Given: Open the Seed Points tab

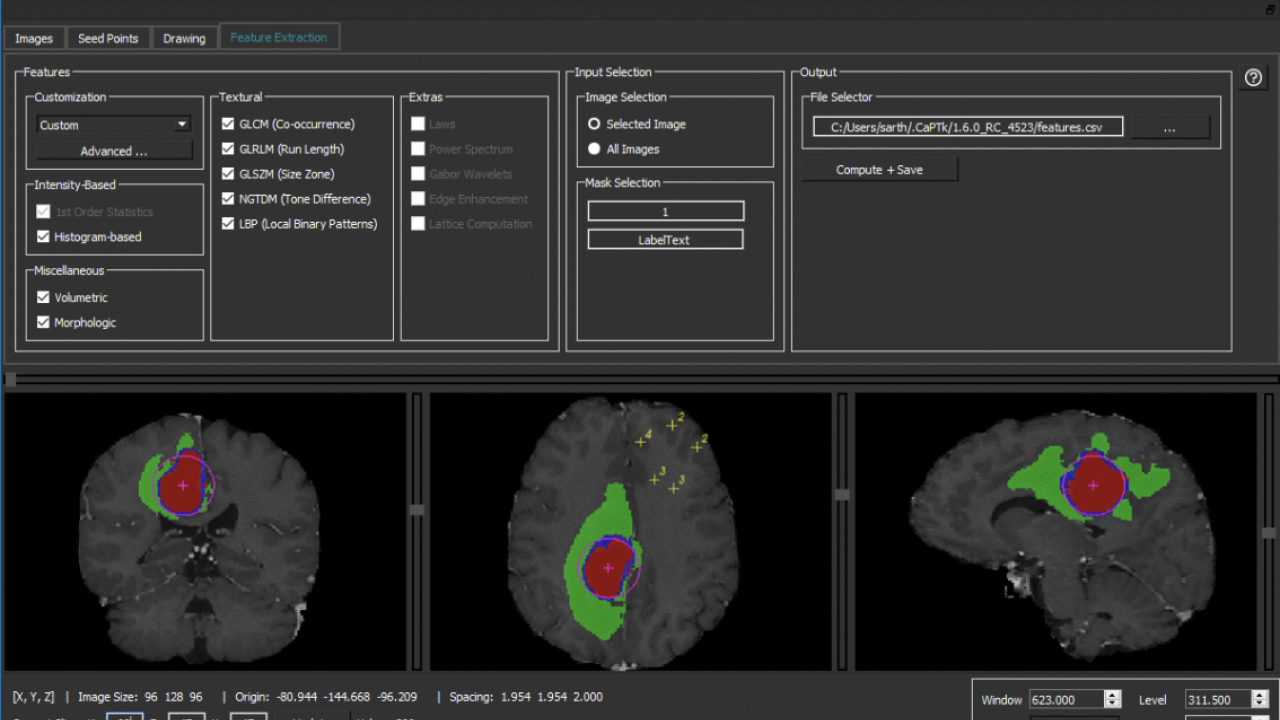Looking at the screenshot, I should pyautogui.click(x=108, y=37).
